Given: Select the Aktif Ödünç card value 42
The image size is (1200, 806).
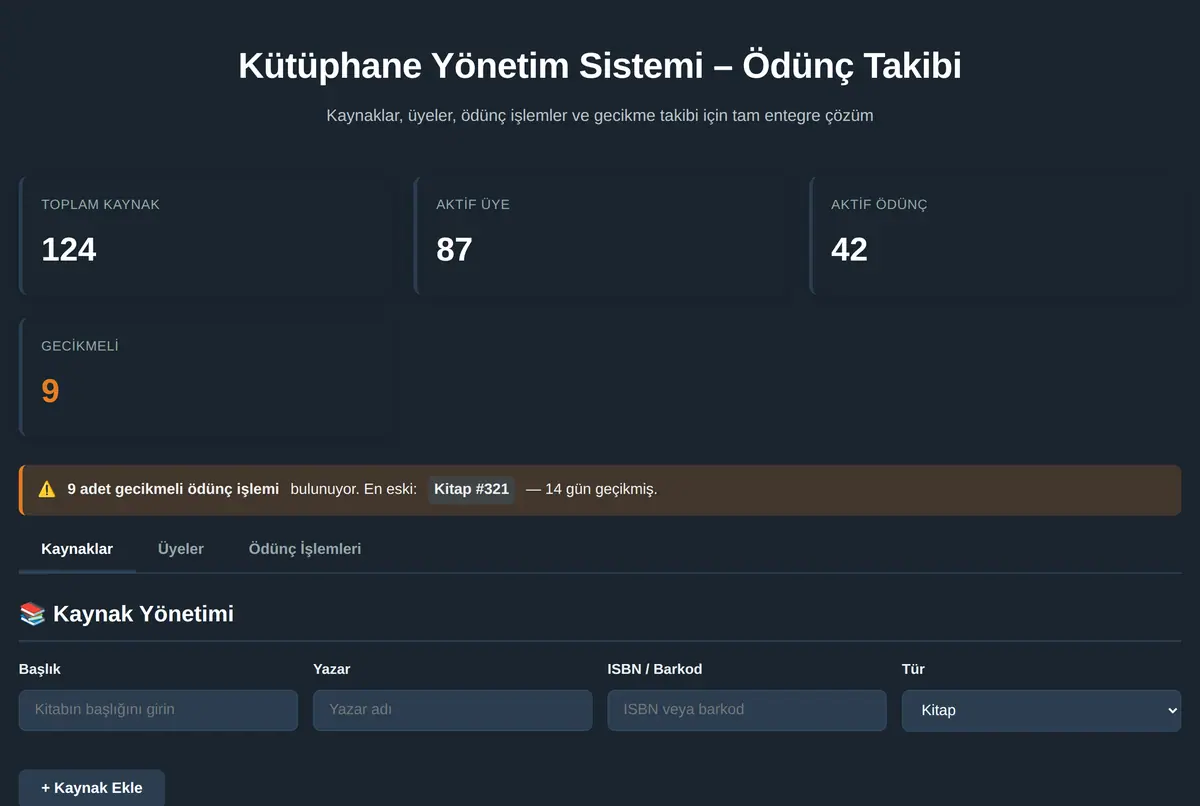Looking at the screenshot, I should coord(849,249).
